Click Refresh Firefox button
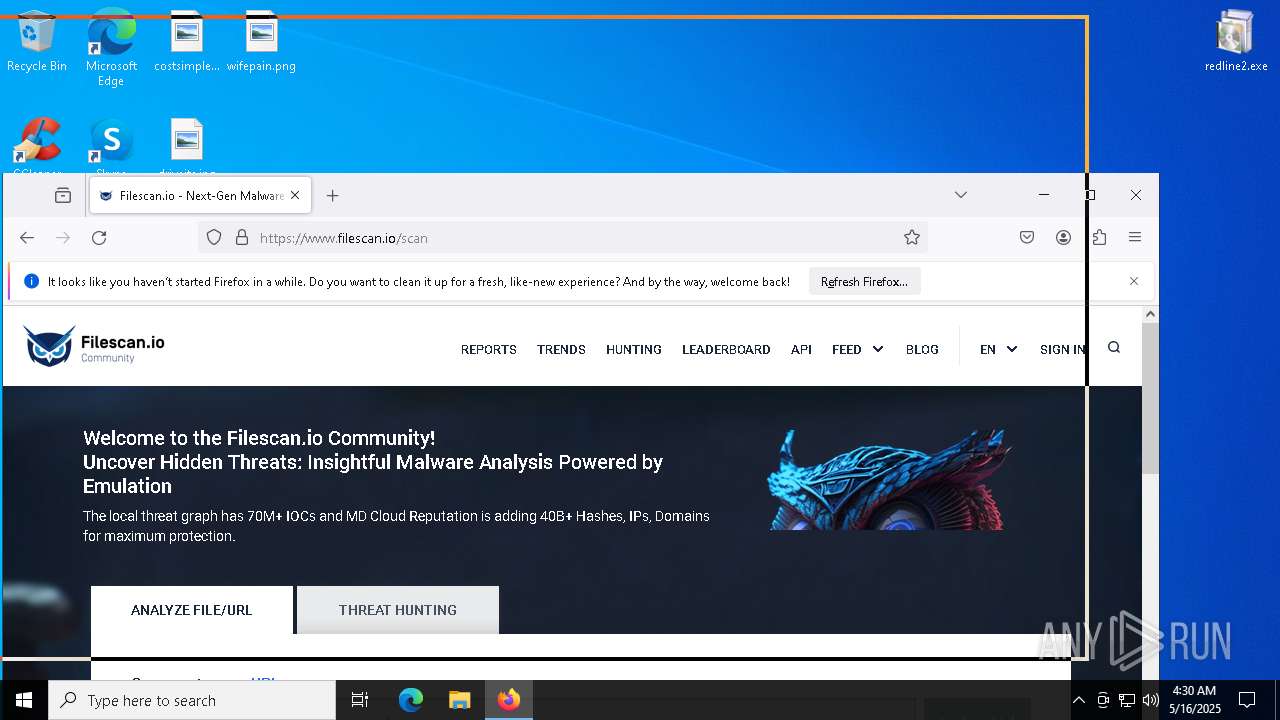1280x720 pixels. (x=864, y=281)
